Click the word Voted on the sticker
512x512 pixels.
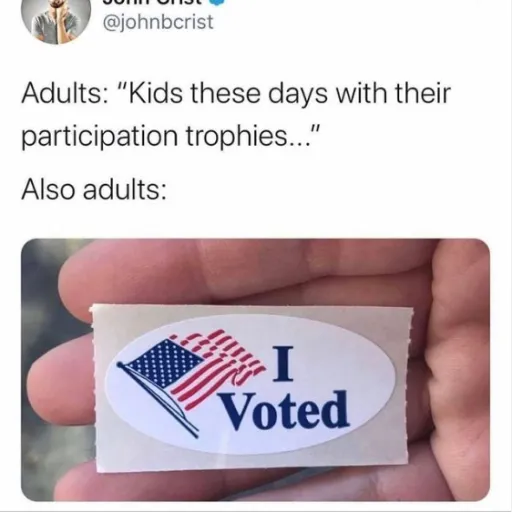(285, 411)
